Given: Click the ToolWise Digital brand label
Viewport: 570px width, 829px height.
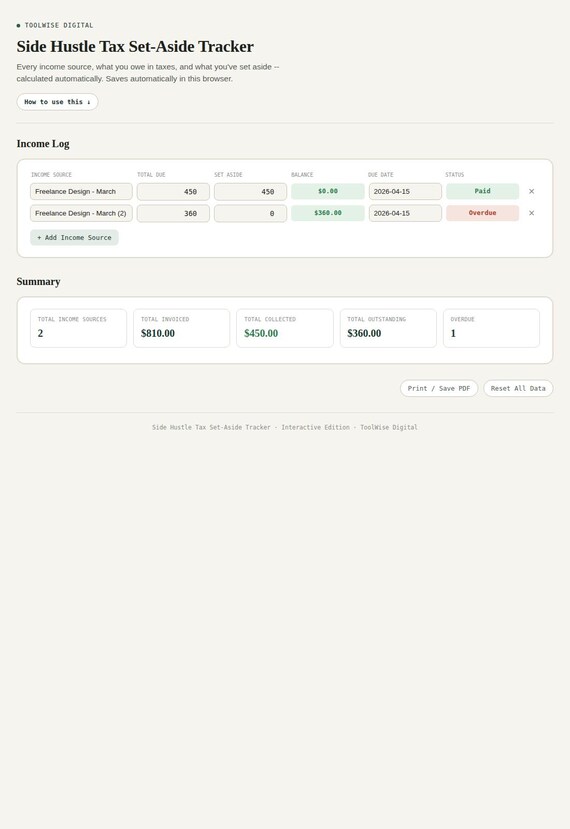Looking at the screenshot, I should pyautogui.click(x=59, y=25).
